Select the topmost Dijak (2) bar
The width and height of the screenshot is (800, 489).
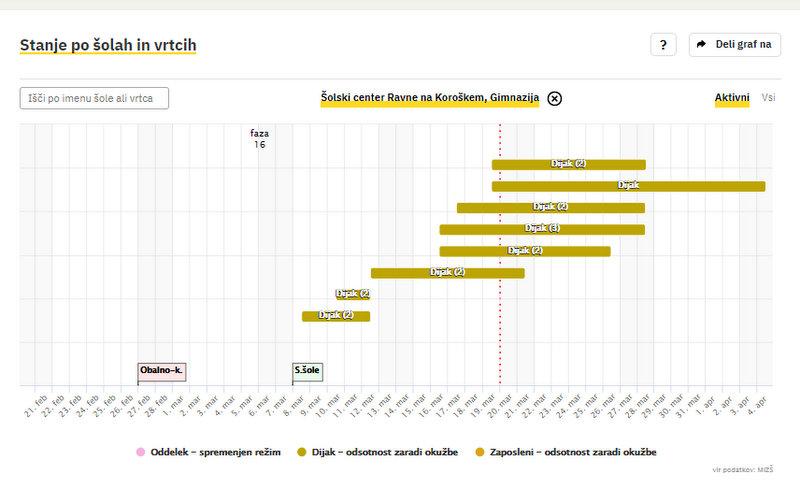[x=568, y=164]
